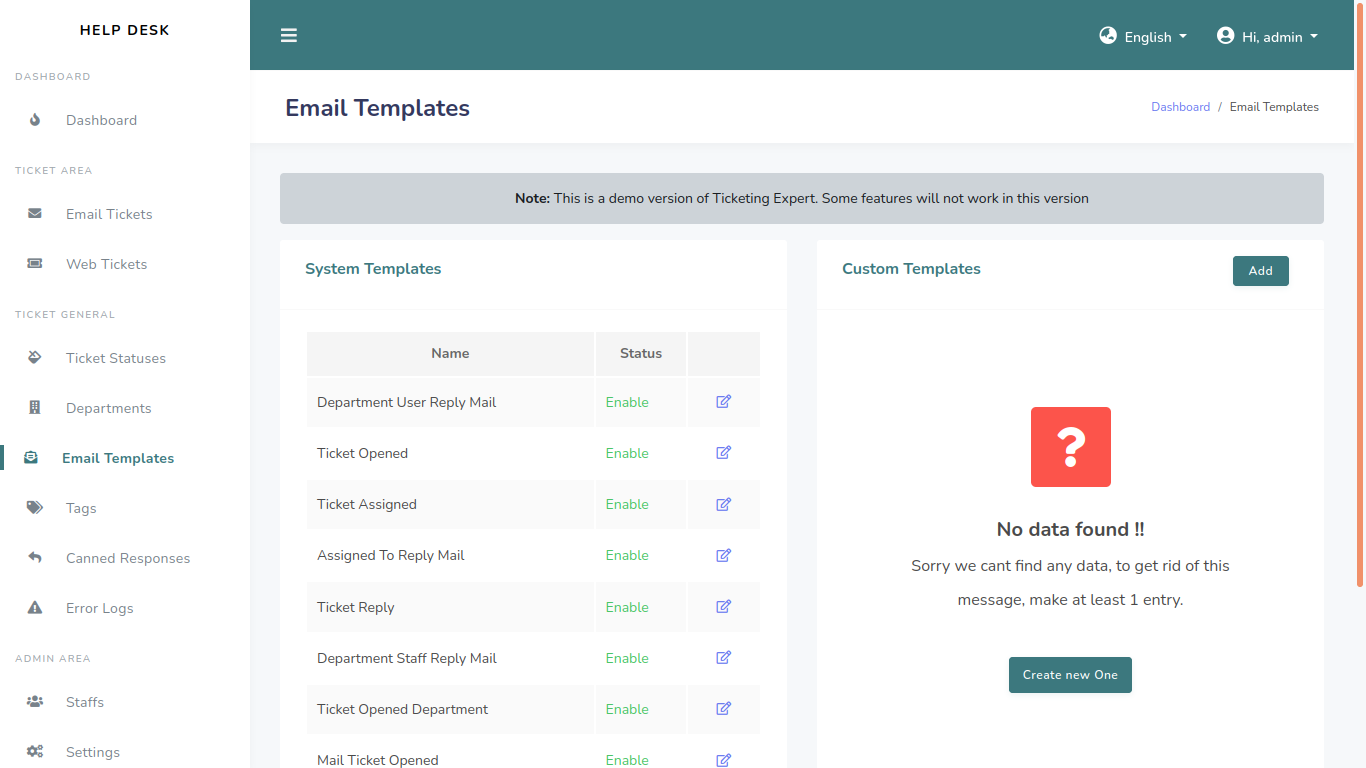The width and height of the screenshot is (1366, 768).
Task: Click the Add button for Custom Templates
Action: pyautogui.click(x=1260, y=270)
